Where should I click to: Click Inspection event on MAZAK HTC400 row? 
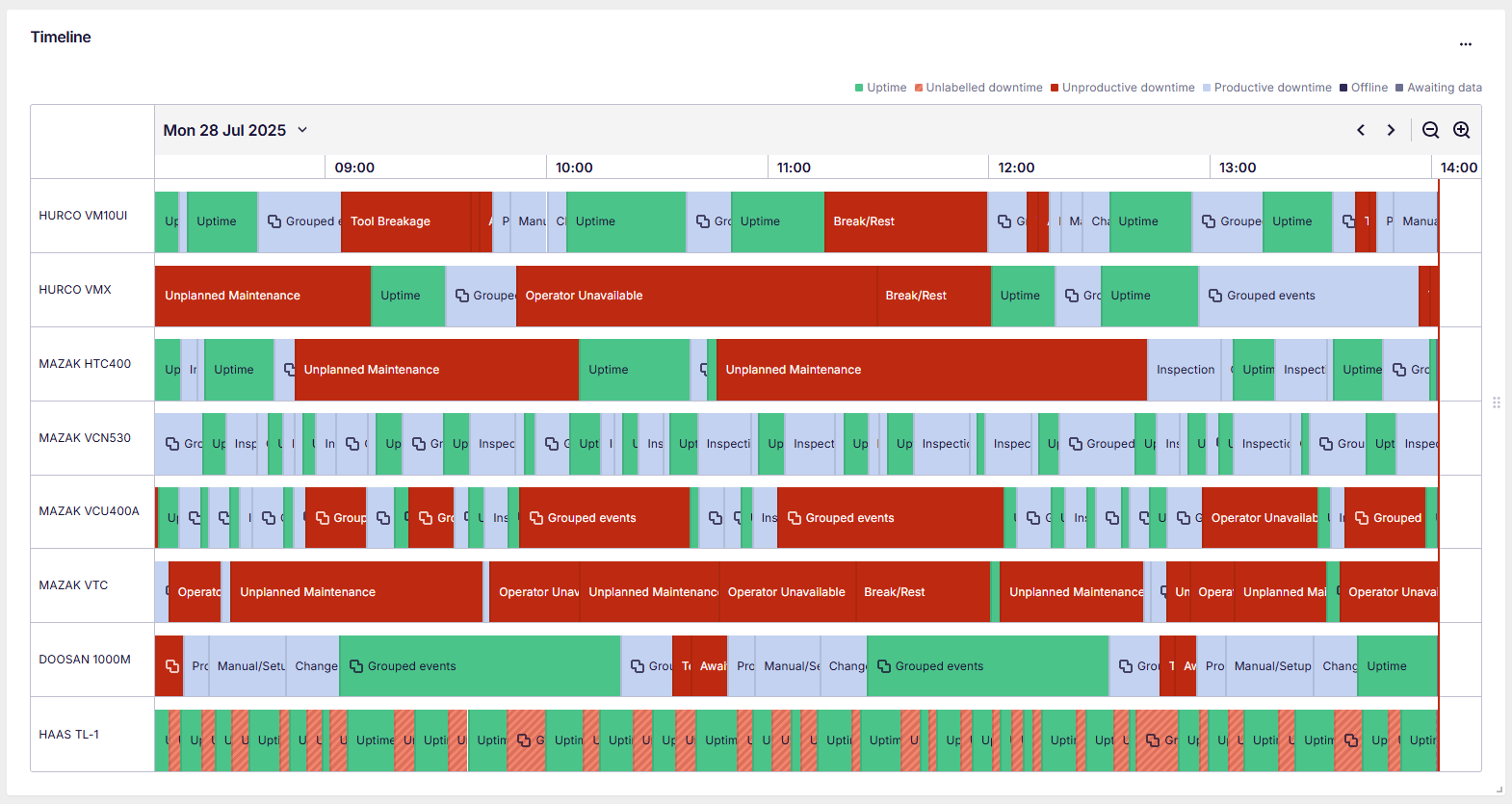[x=1184, y=370]
